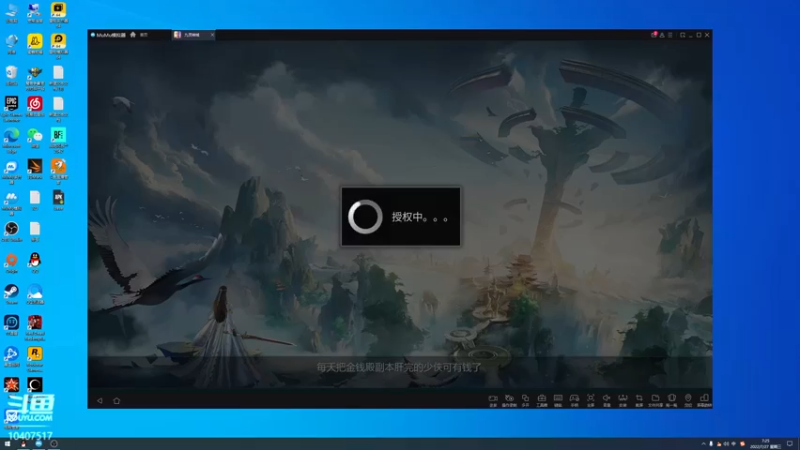
Task: Click the Android back triangle button
Action: [x=100, y=401]
